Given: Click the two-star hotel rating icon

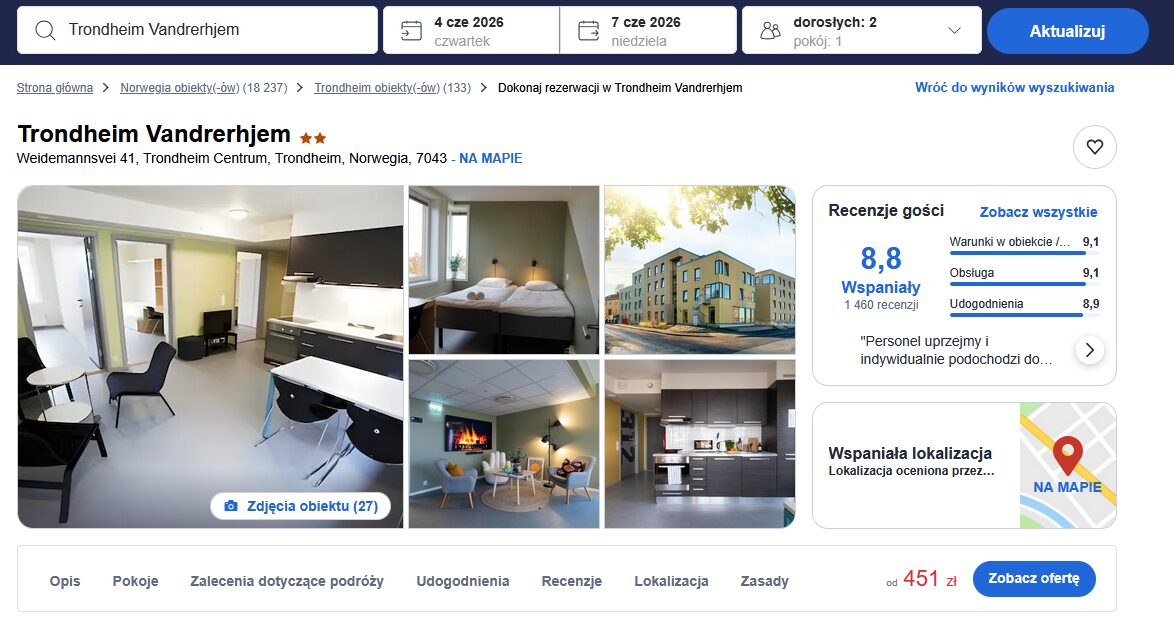Looking at the screenshot, I should coord(313,138).
